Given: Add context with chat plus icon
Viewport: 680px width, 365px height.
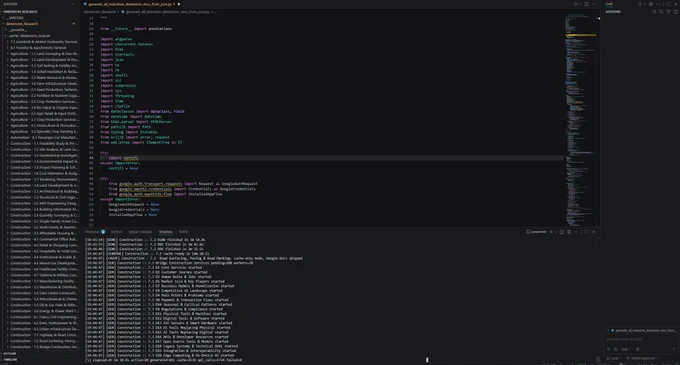Looking at the screenshot, I should tap(608, 349).
